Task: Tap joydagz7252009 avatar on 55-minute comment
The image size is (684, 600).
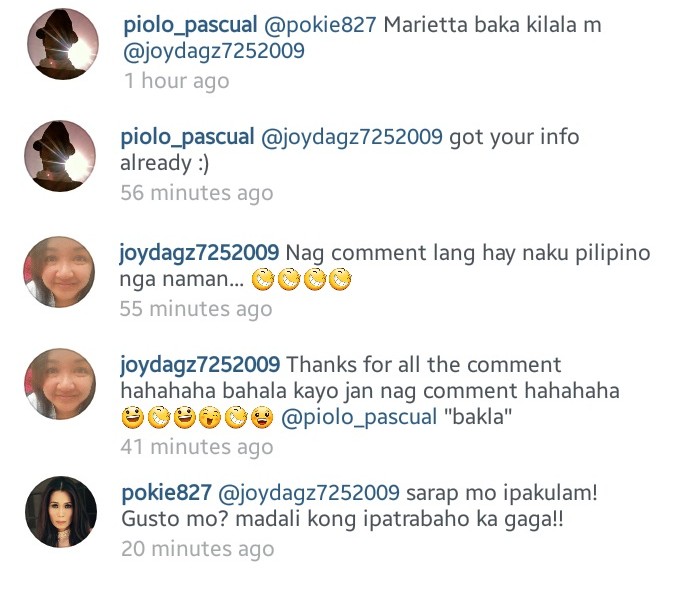Action: coord(59,272)
